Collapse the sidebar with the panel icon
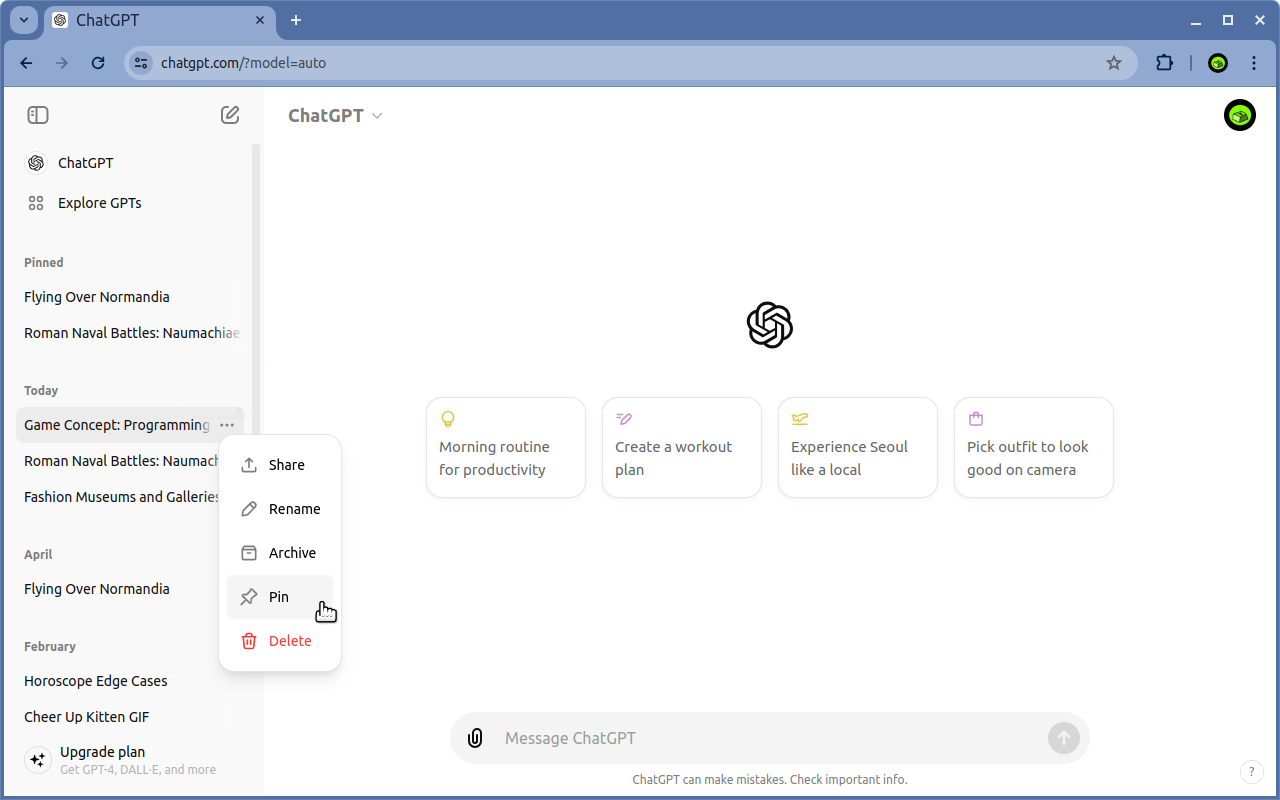 tap(38, 115)
